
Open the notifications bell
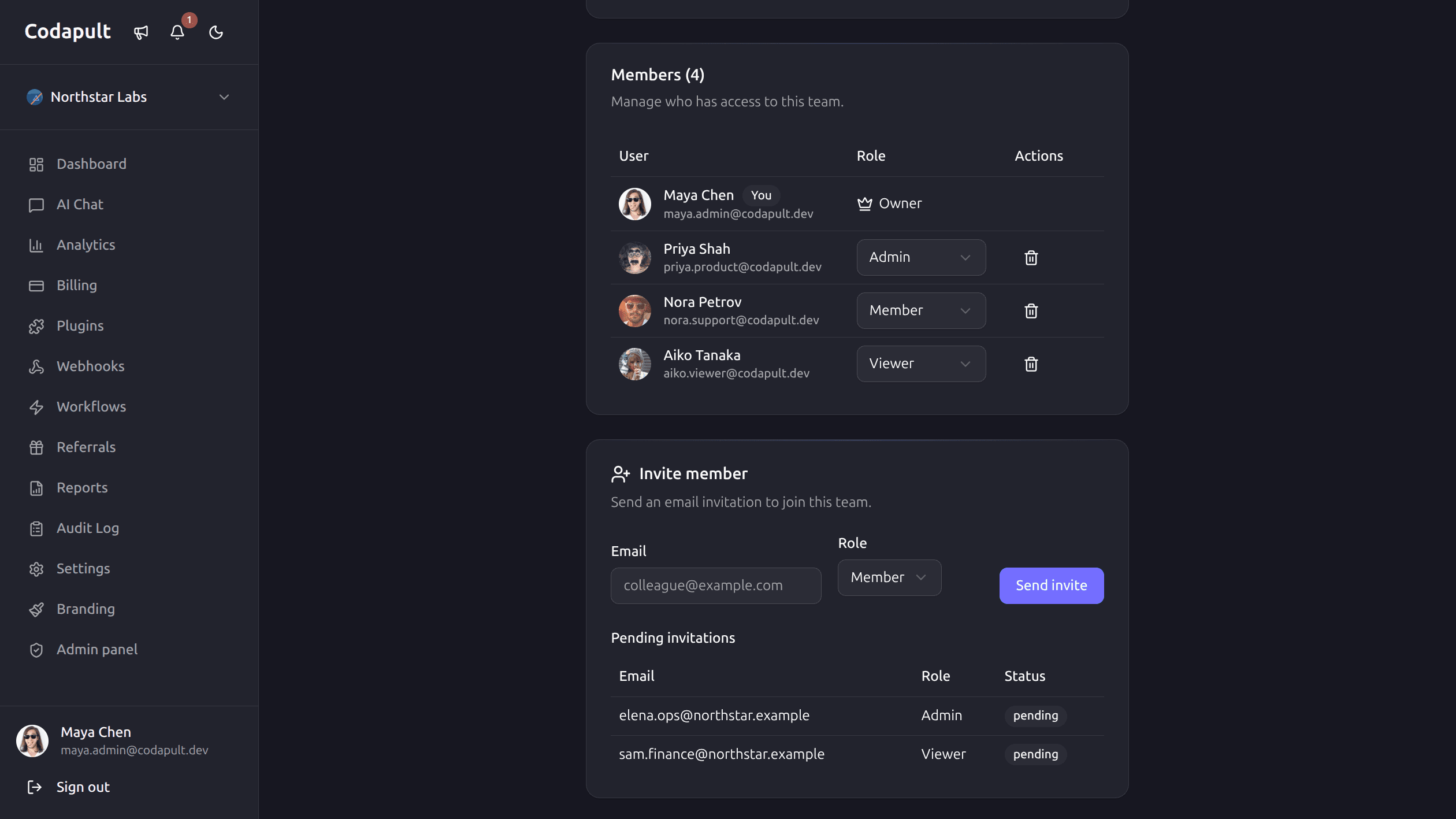pos(177,32)
